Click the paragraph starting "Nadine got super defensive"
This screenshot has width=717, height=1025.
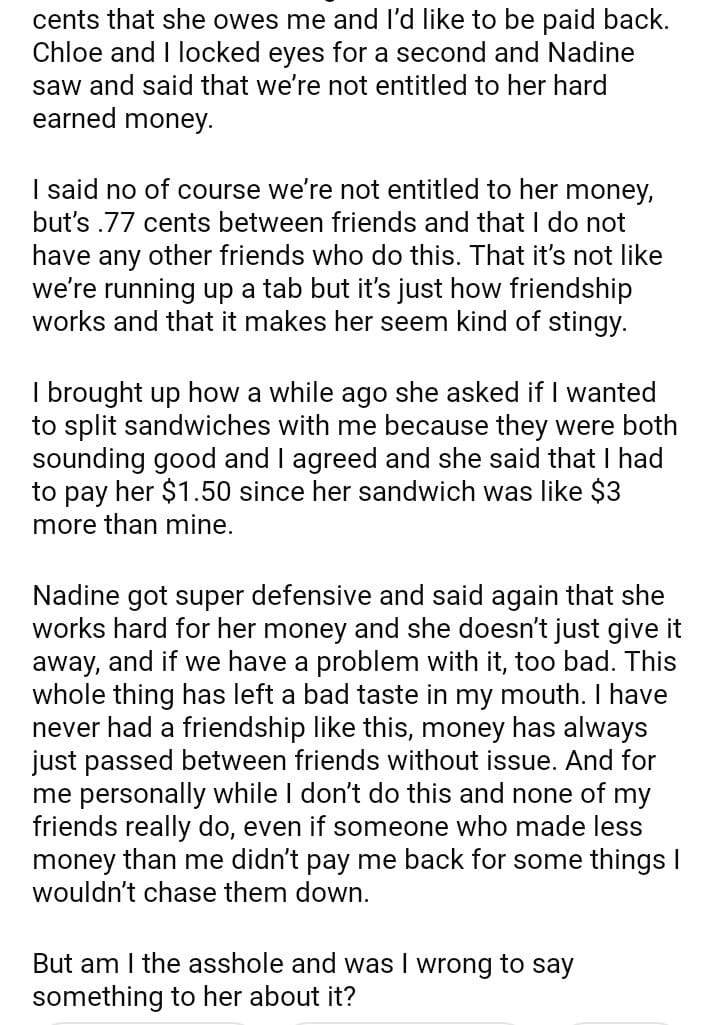click(356, 745)
